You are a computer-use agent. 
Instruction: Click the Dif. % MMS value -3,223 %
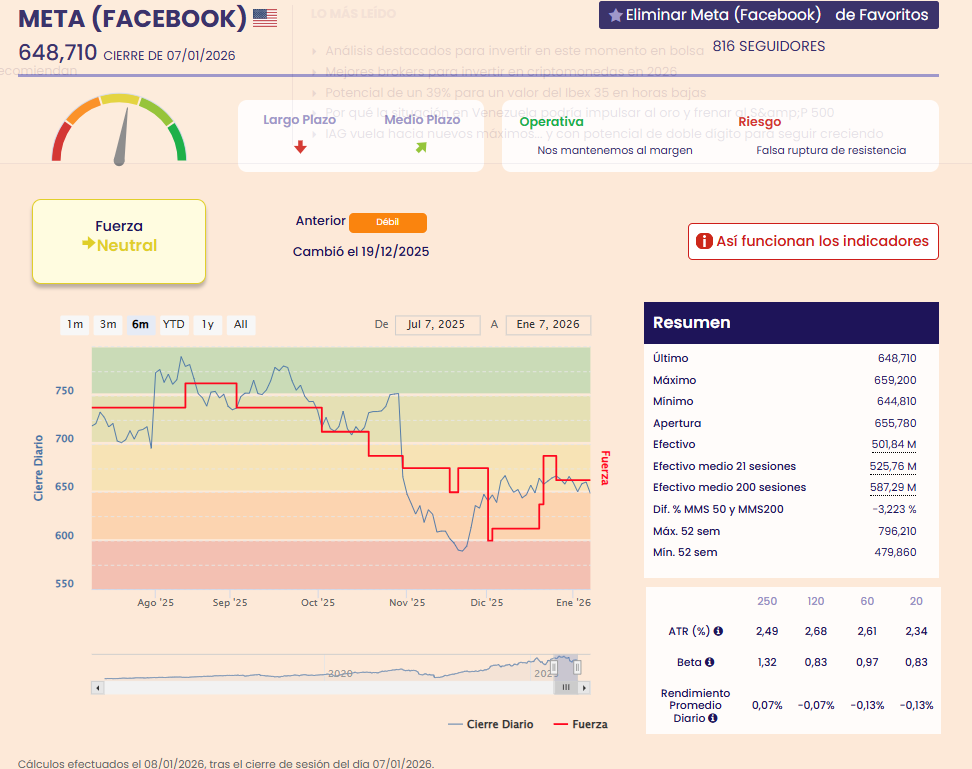tap(894, 509)
